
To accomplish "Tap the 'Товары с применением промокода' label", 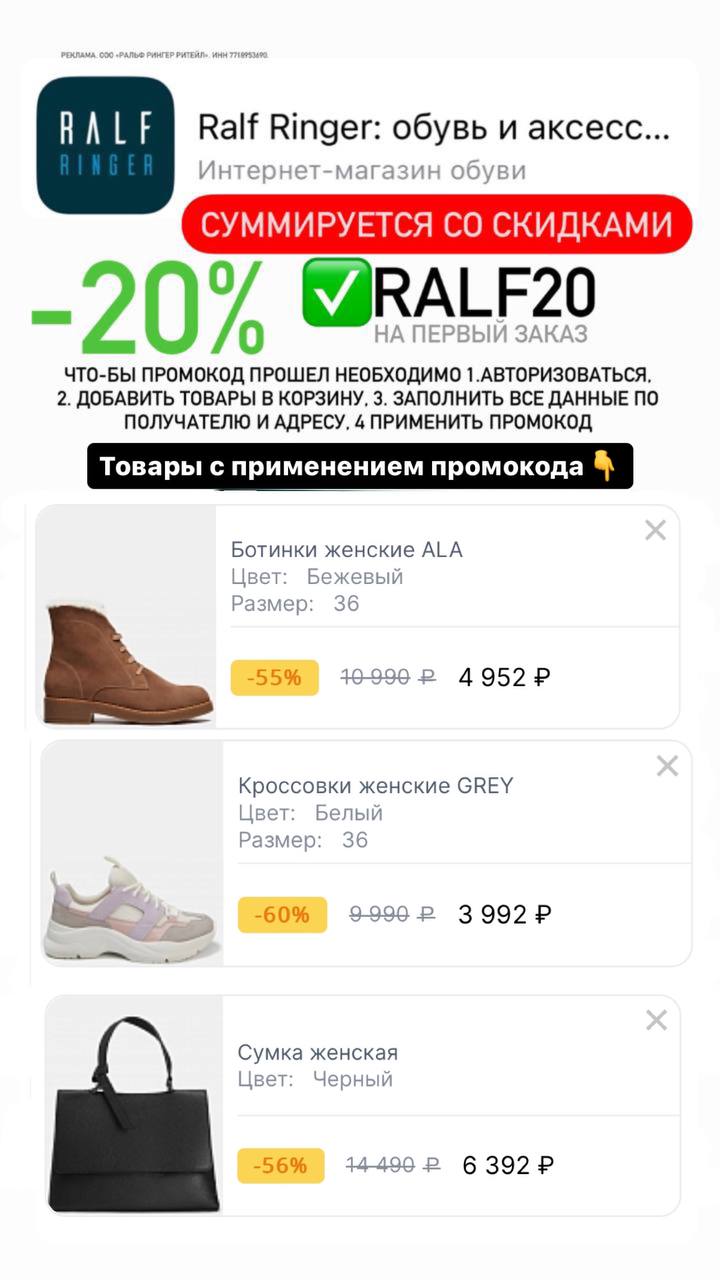I will (x=340, y=466).
